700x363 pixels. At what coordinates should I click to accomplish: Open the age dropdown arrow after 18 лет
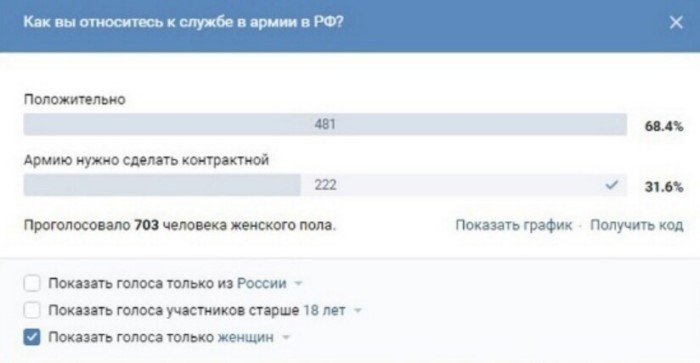tap(358, 310)
